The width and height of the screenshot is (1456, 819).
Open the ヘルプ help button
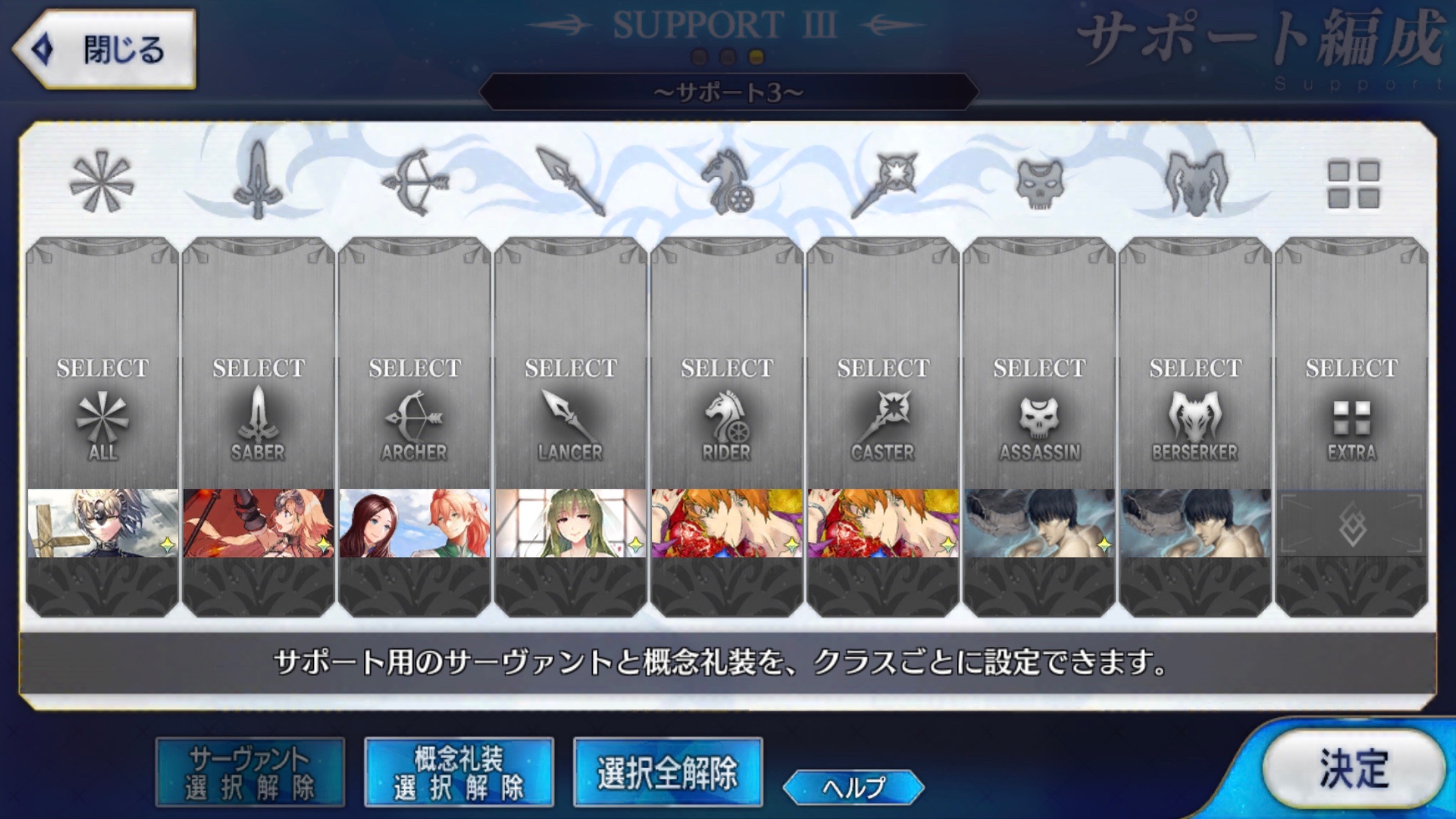[854, 787]
